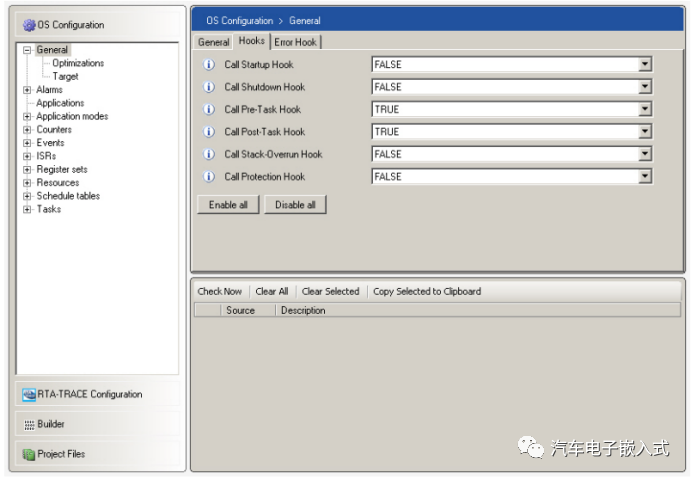Screen dimensions: 692x479
Task: Click info icon beside Call Stack-Overrun Hook
Action: click(x=209, y=155)
